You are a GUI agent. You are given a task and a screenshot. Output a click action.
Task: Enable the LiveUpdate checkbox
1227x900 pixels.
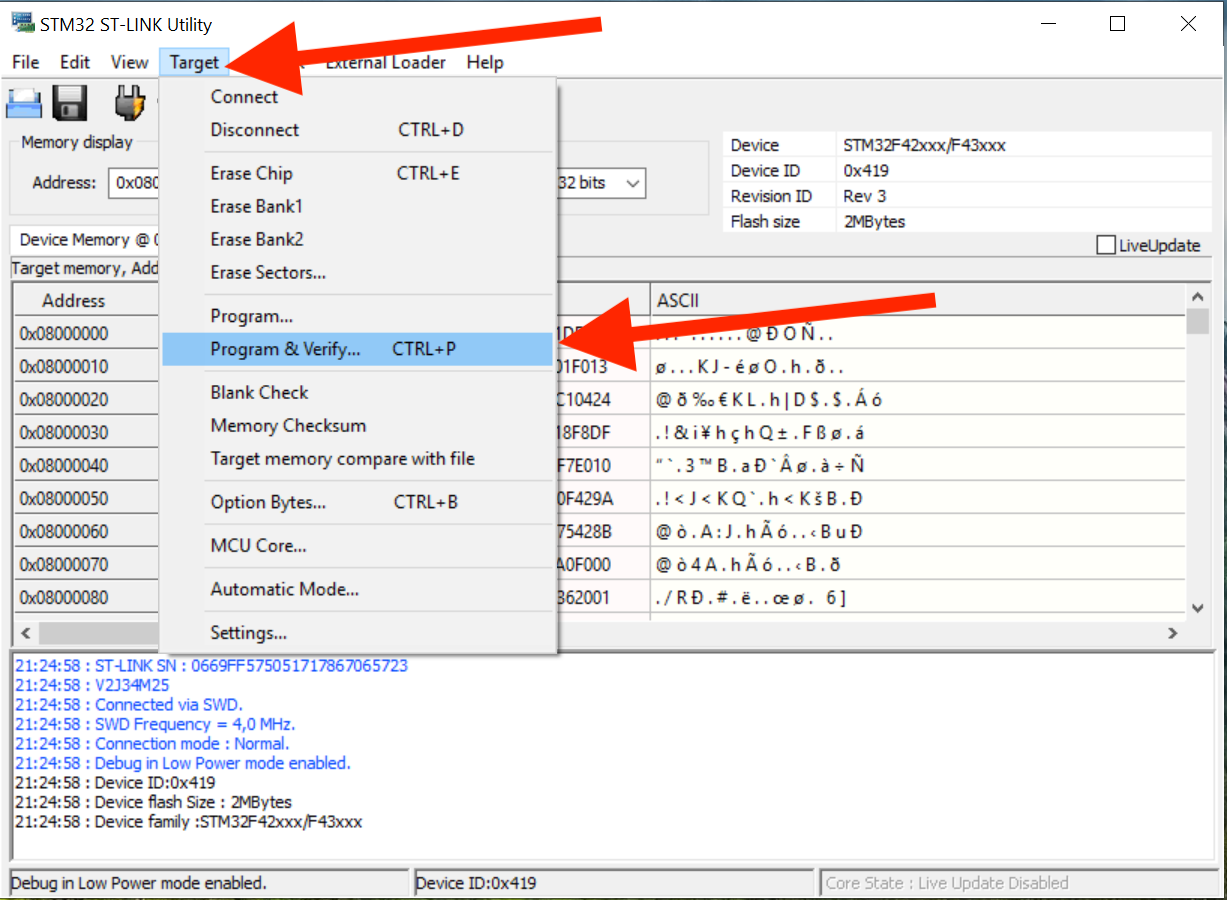(x=1106, y=246)
